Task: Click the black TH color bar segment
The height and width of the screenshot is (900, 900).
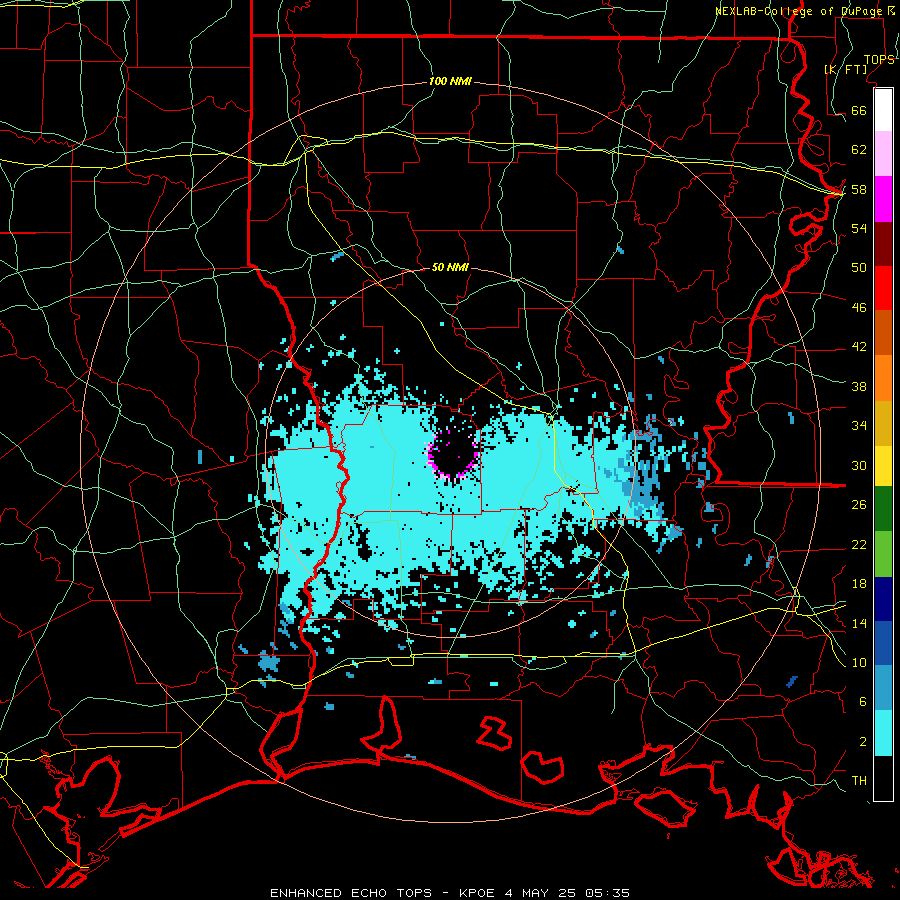Action: [x=883, y=778]
